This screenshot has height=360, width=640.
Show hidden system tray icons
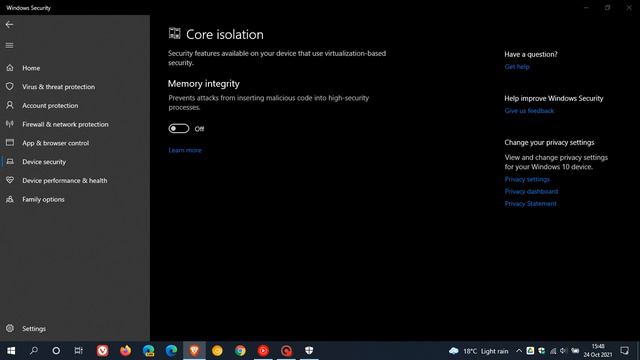pyautogui.click(x=519, y=351)
